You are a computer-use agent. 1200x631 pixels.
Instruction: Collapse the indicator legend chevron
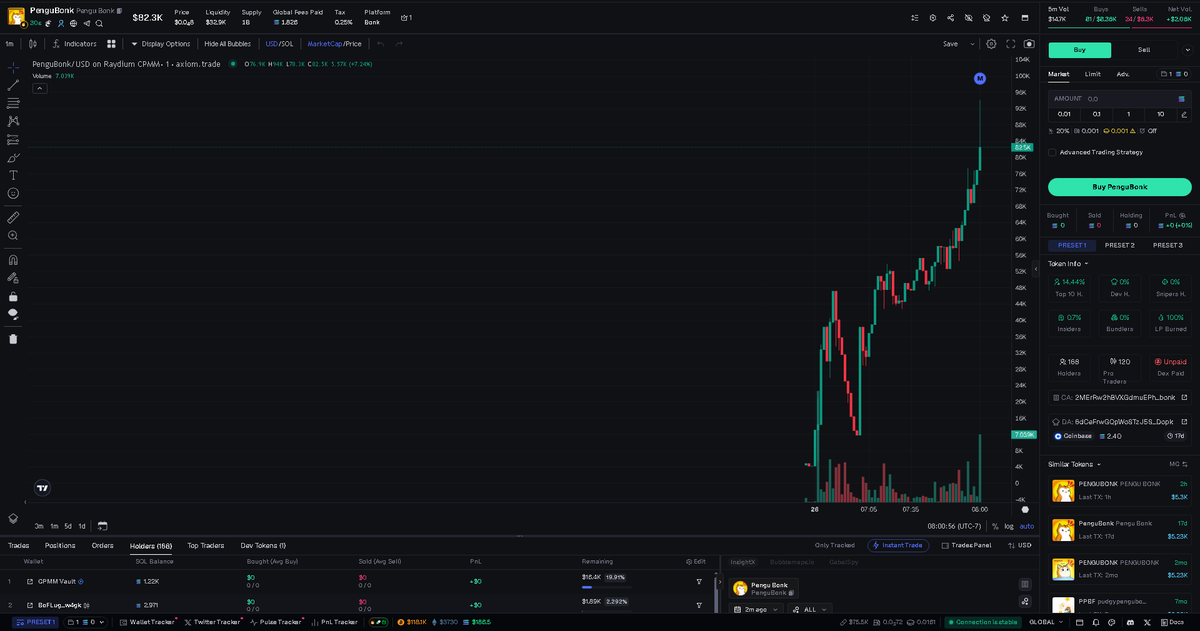coord(40,88)
